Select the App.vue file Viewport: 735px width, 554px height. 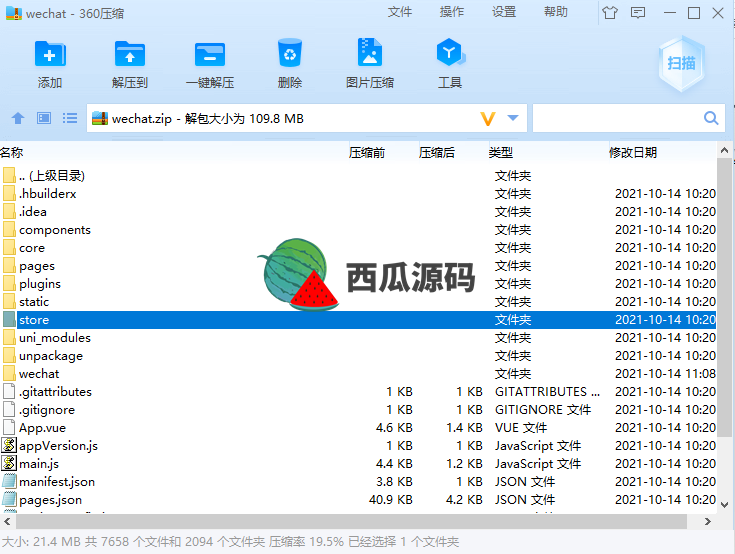click(358, 427)
